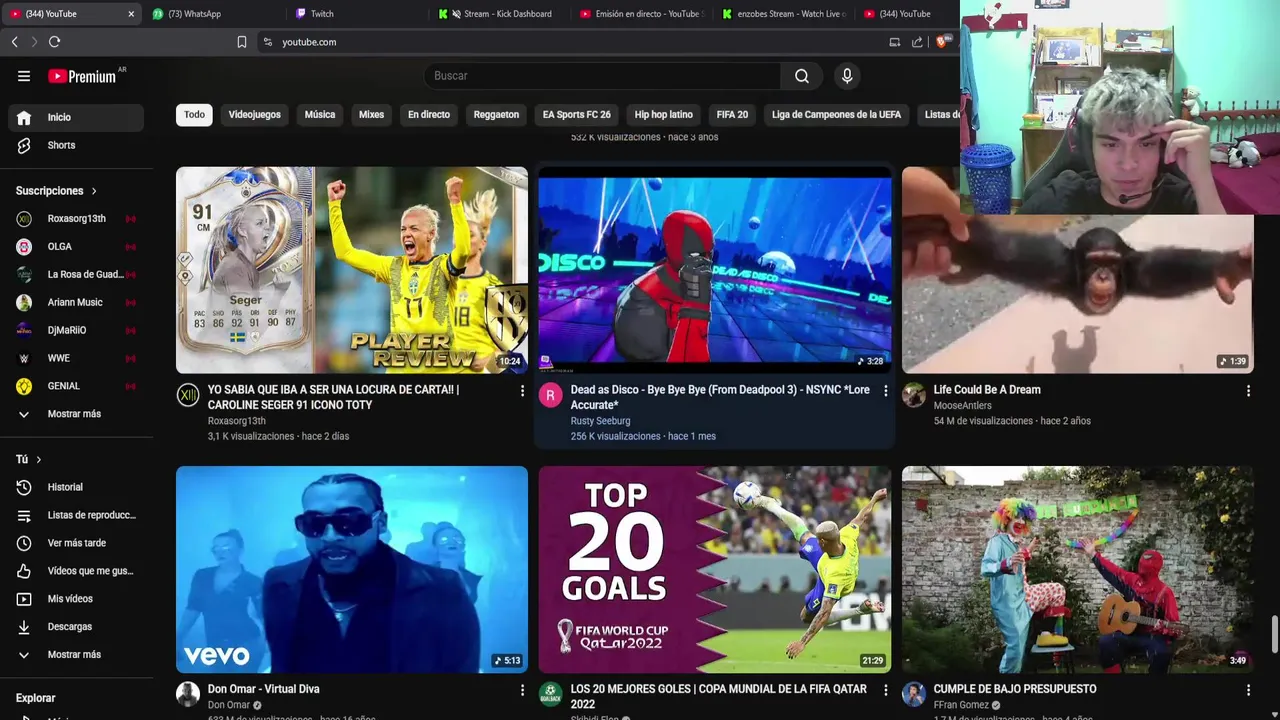Screen dimensions: 1280x720
Task: Click the YouTube Premium logo
Action: [x=82, y=76]
